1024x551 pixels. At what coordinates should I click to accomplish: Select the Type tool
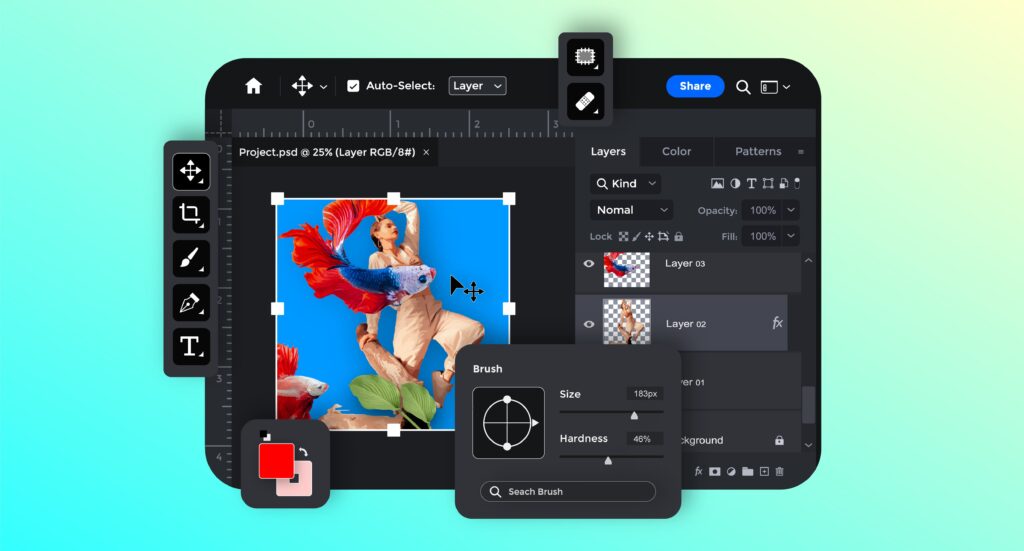coord(191,346)
